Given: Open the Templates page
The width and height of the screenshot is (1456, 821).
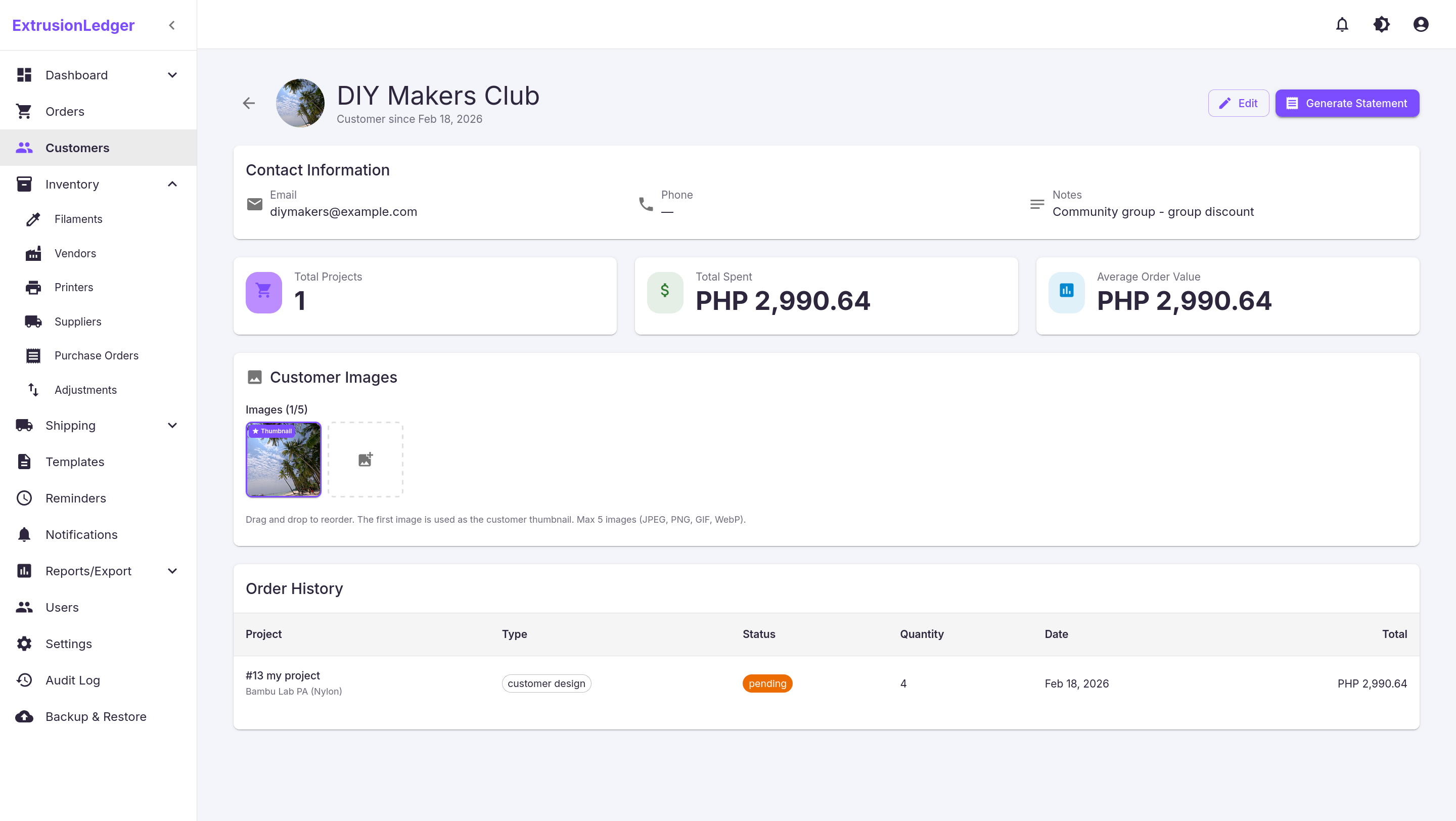Looking at the screenshot, I should pyautogui.click(x=74, y=462).
